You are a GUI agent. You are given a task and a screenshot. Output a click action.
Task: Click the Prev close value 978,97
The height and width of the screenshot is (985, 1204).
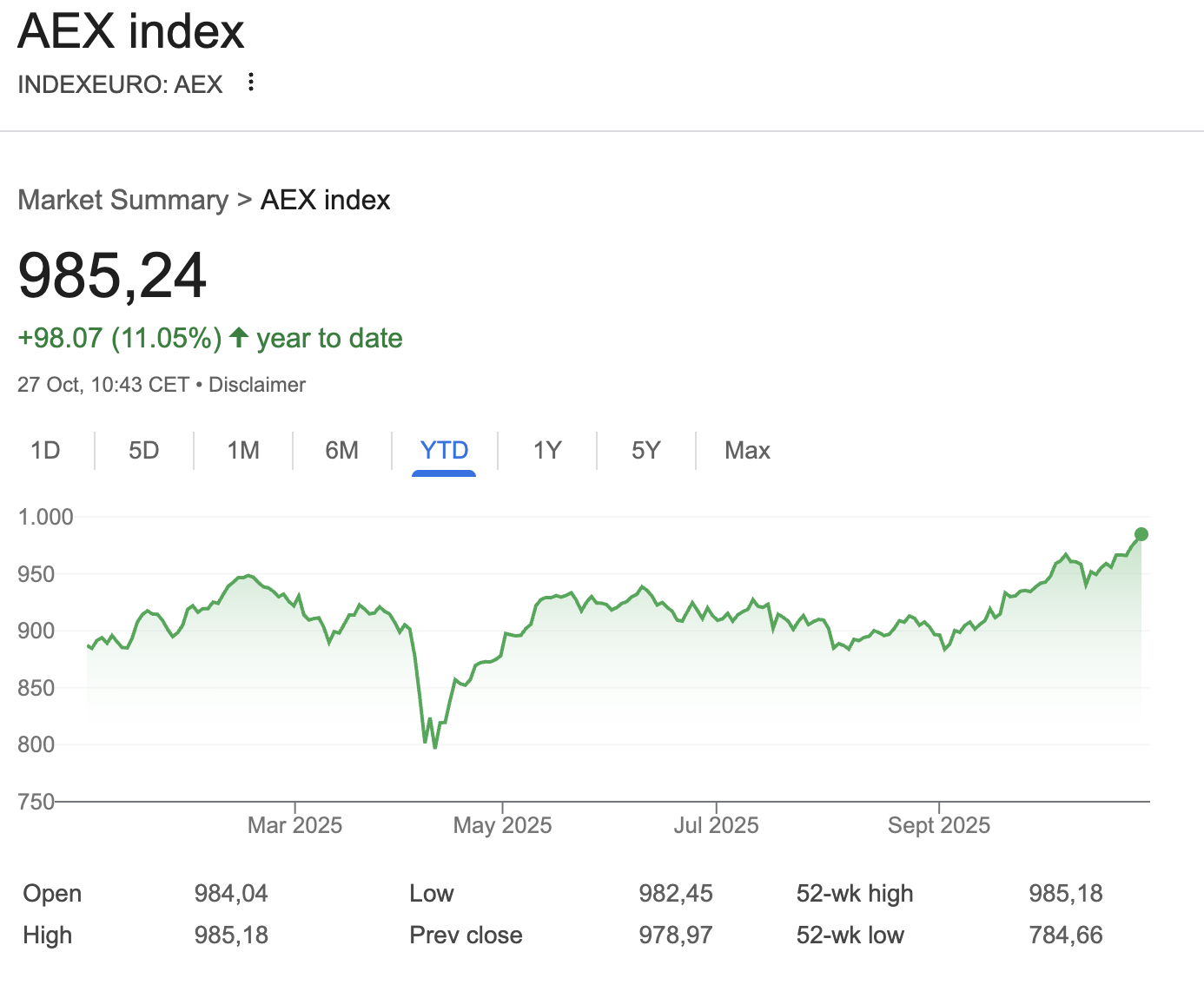(675, 935)
